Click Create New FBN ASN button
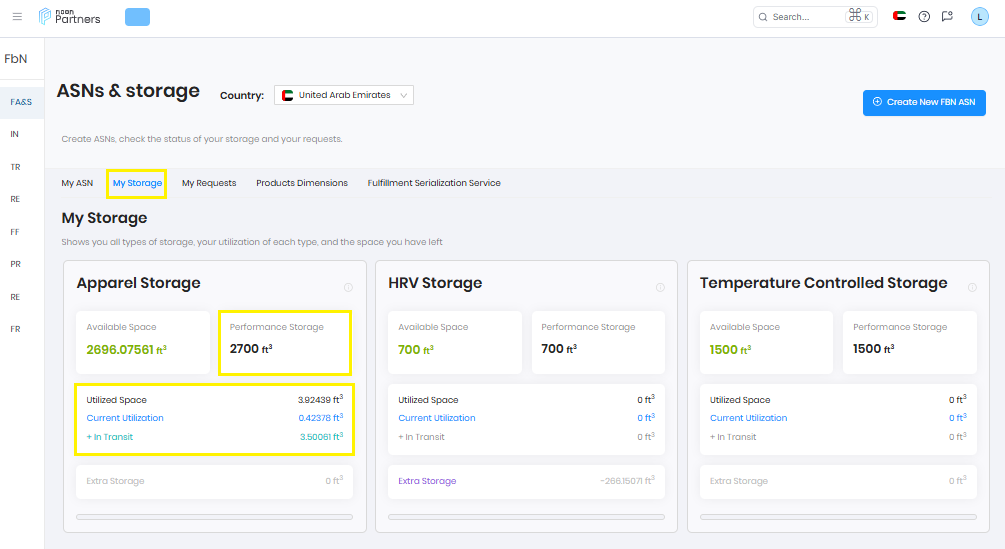 click(924, 102)
